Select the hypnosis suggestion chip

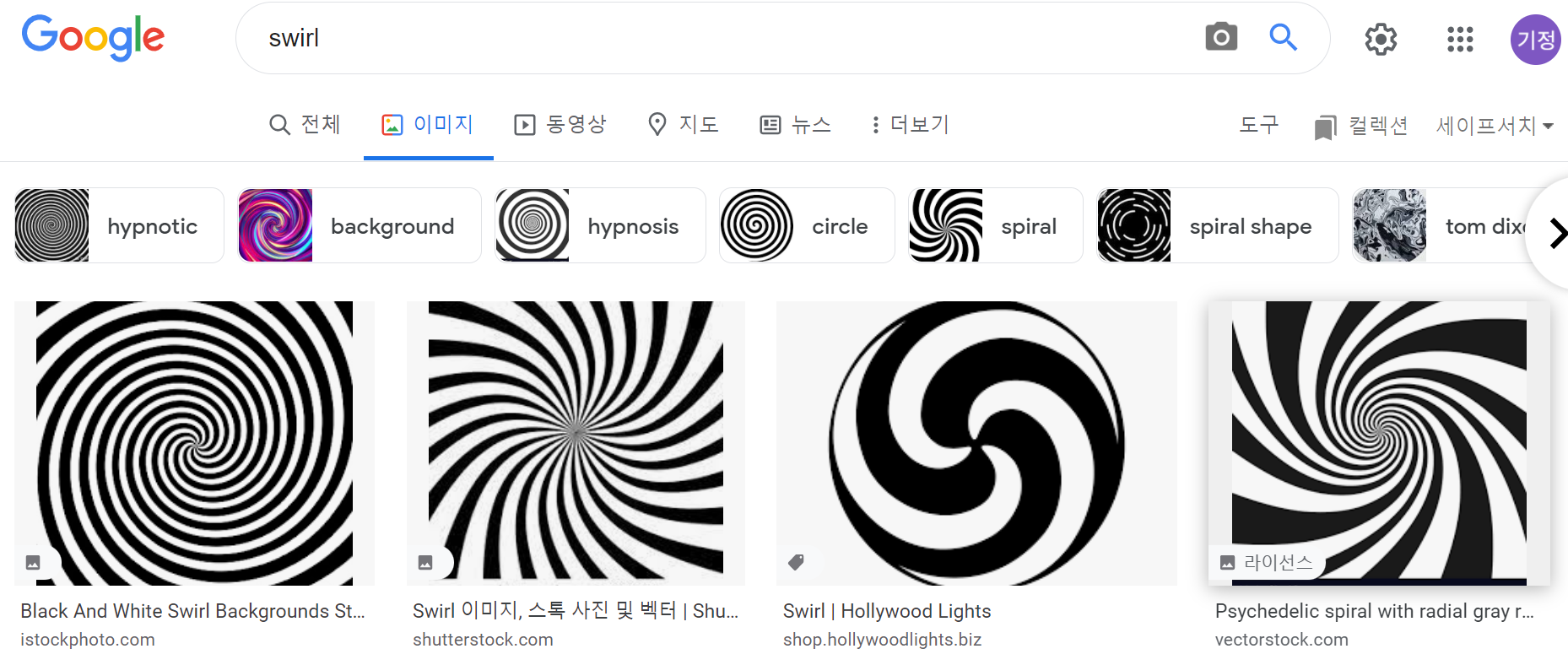click(x=601, y=225)
